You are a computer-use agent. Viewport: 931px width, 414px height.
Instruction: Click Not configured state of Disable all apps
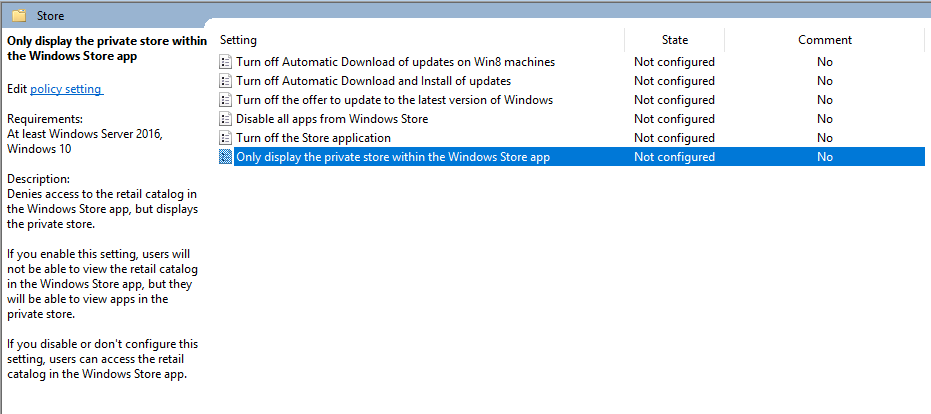(674, 119)
